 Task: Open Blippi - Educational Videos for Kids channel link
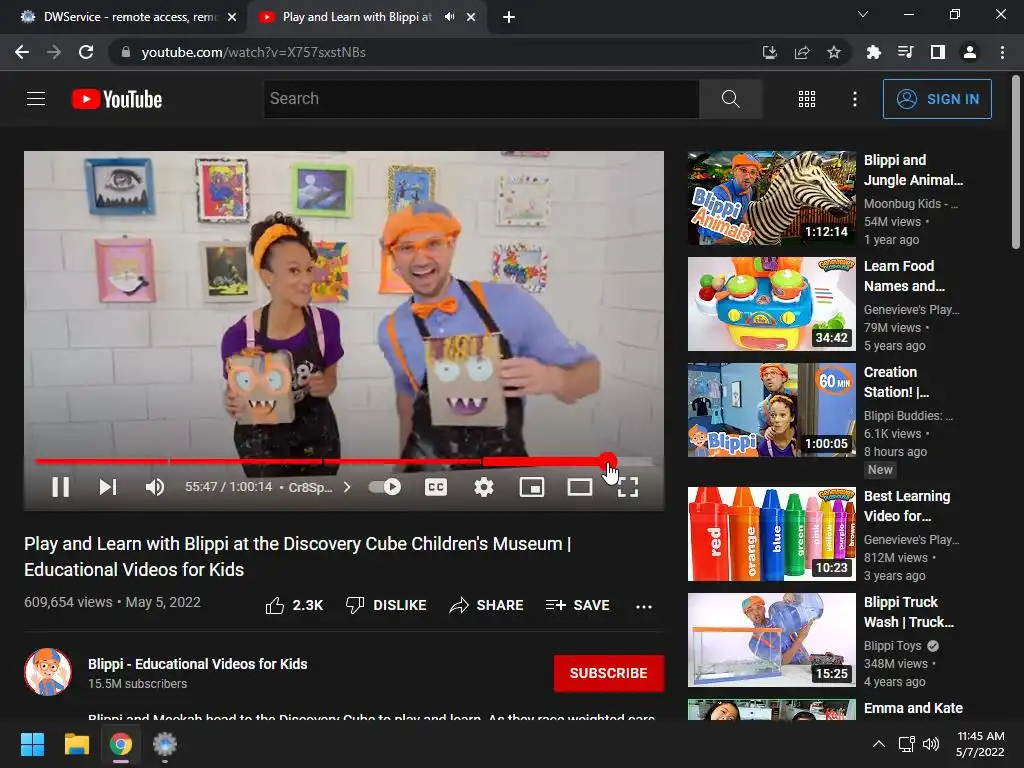tap(198, 664)
